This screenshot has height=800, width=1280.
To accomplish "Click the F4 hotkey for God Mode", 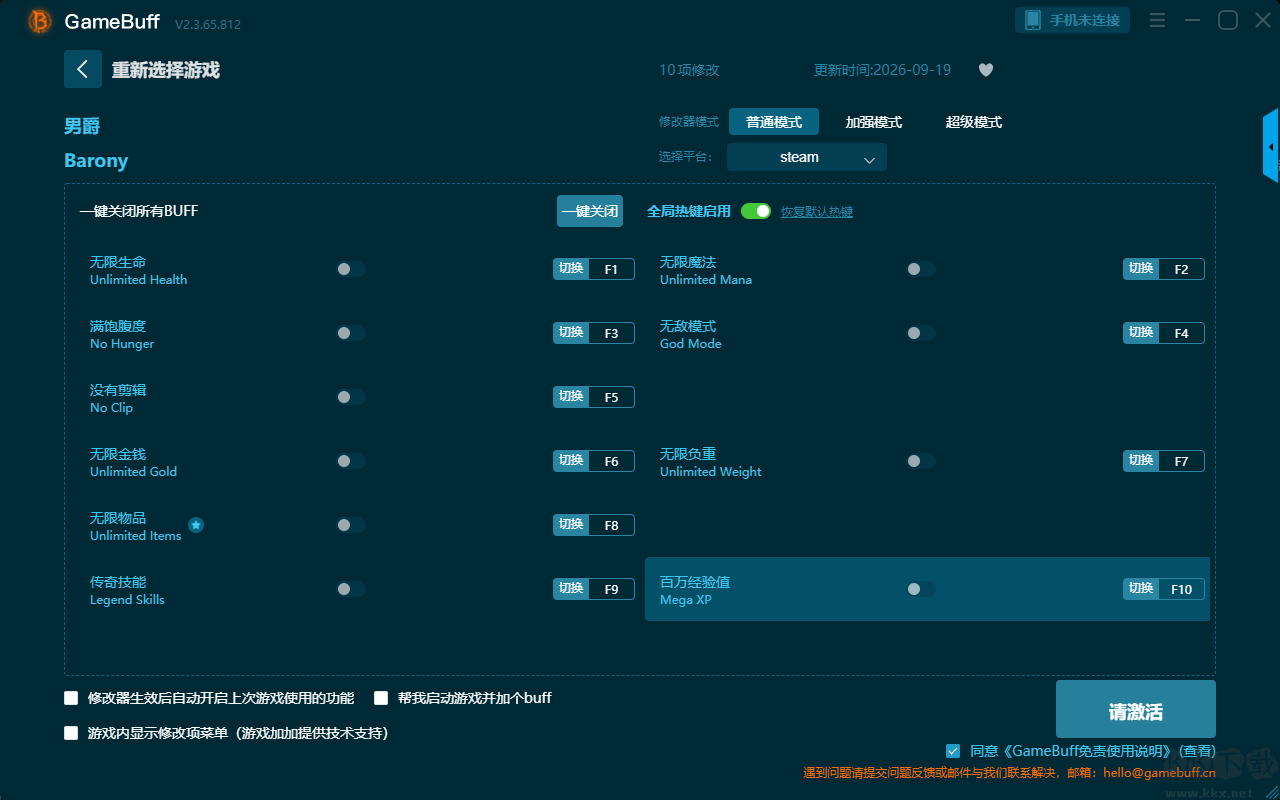I will point(1181,333).
